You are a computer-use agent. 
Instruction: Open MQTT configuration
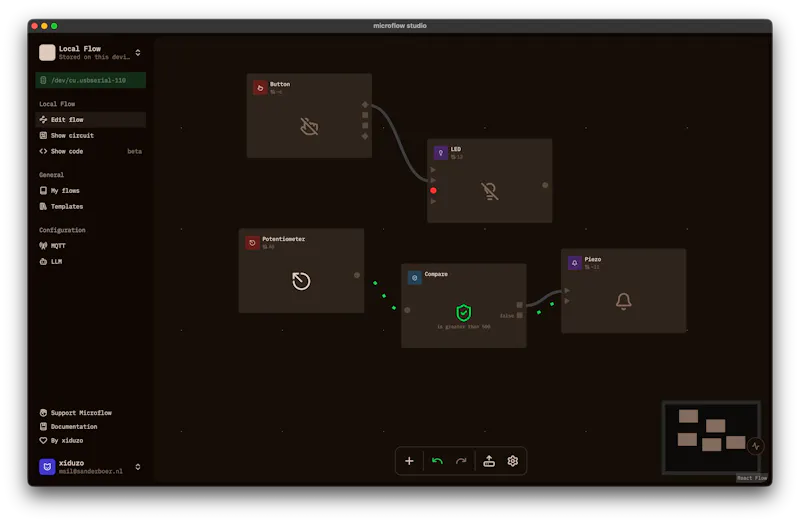coord(90,245)
